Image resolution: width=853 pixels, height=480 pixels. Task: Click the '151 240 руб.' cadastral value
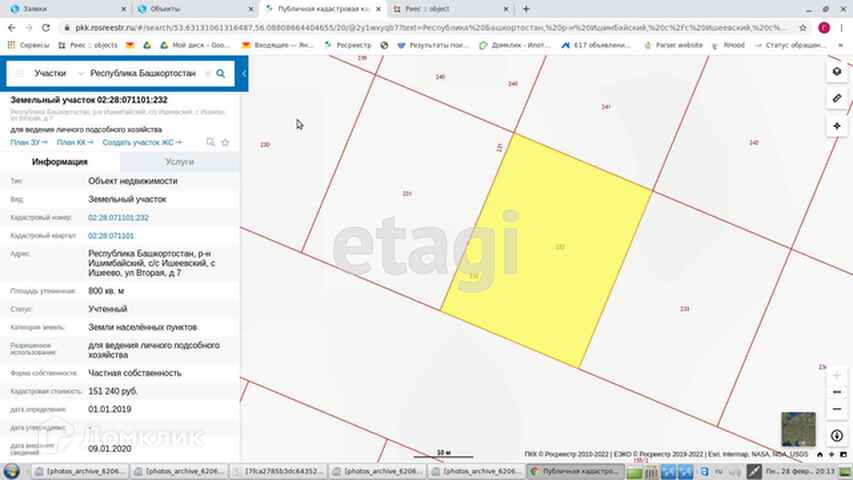[x=113, y=391]
